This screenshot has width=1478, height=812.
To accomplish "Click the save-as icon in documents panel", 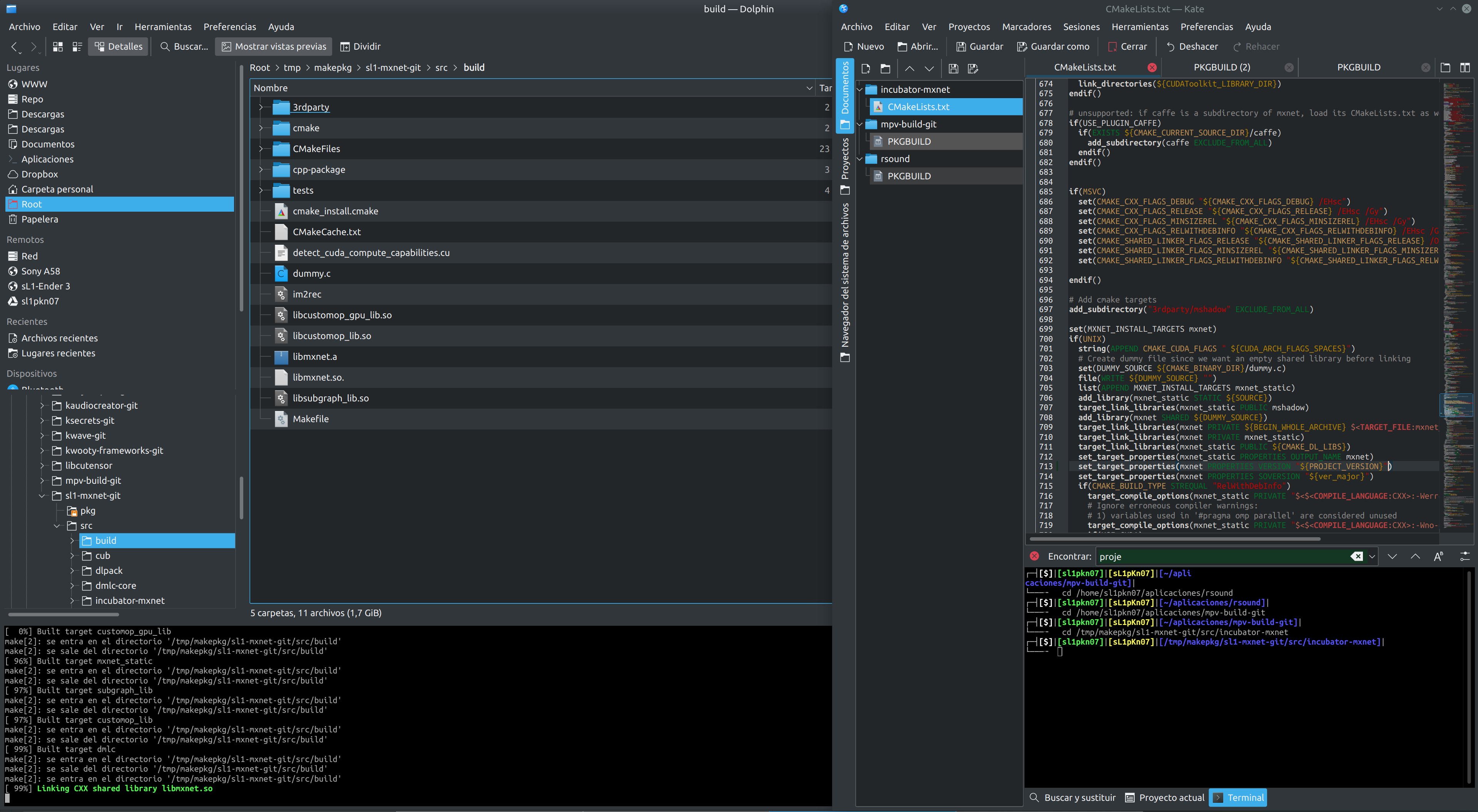I will click(x=973, y=68).
